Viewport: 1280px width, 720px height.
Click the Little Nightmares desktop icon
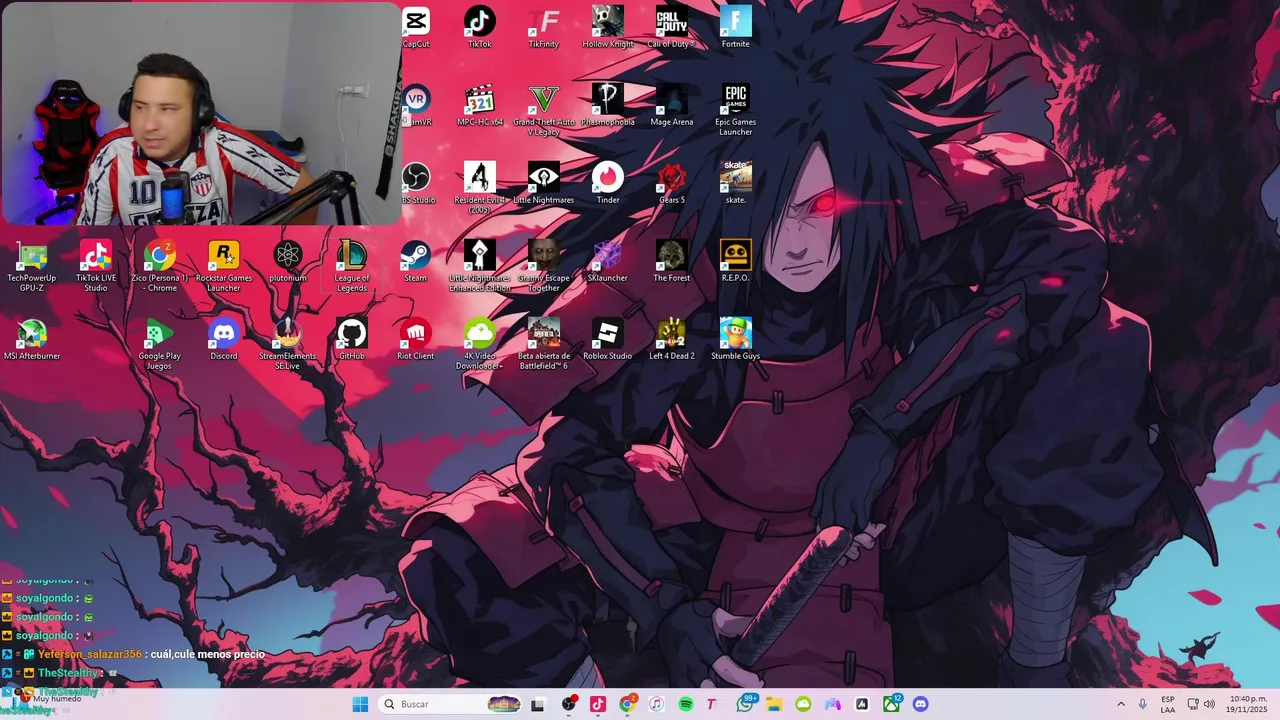click(x=544, y=183)
